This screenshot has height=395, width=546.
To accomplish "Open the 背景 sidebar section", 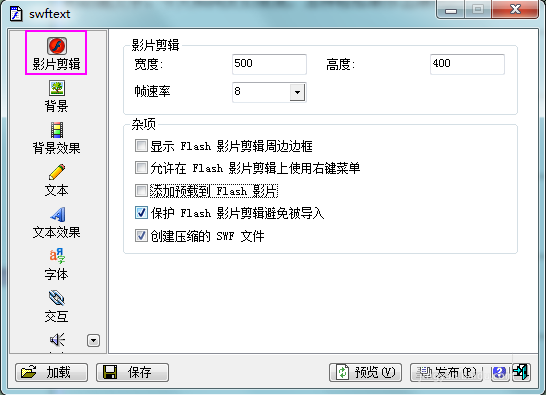I will click(x=56, y=95).
